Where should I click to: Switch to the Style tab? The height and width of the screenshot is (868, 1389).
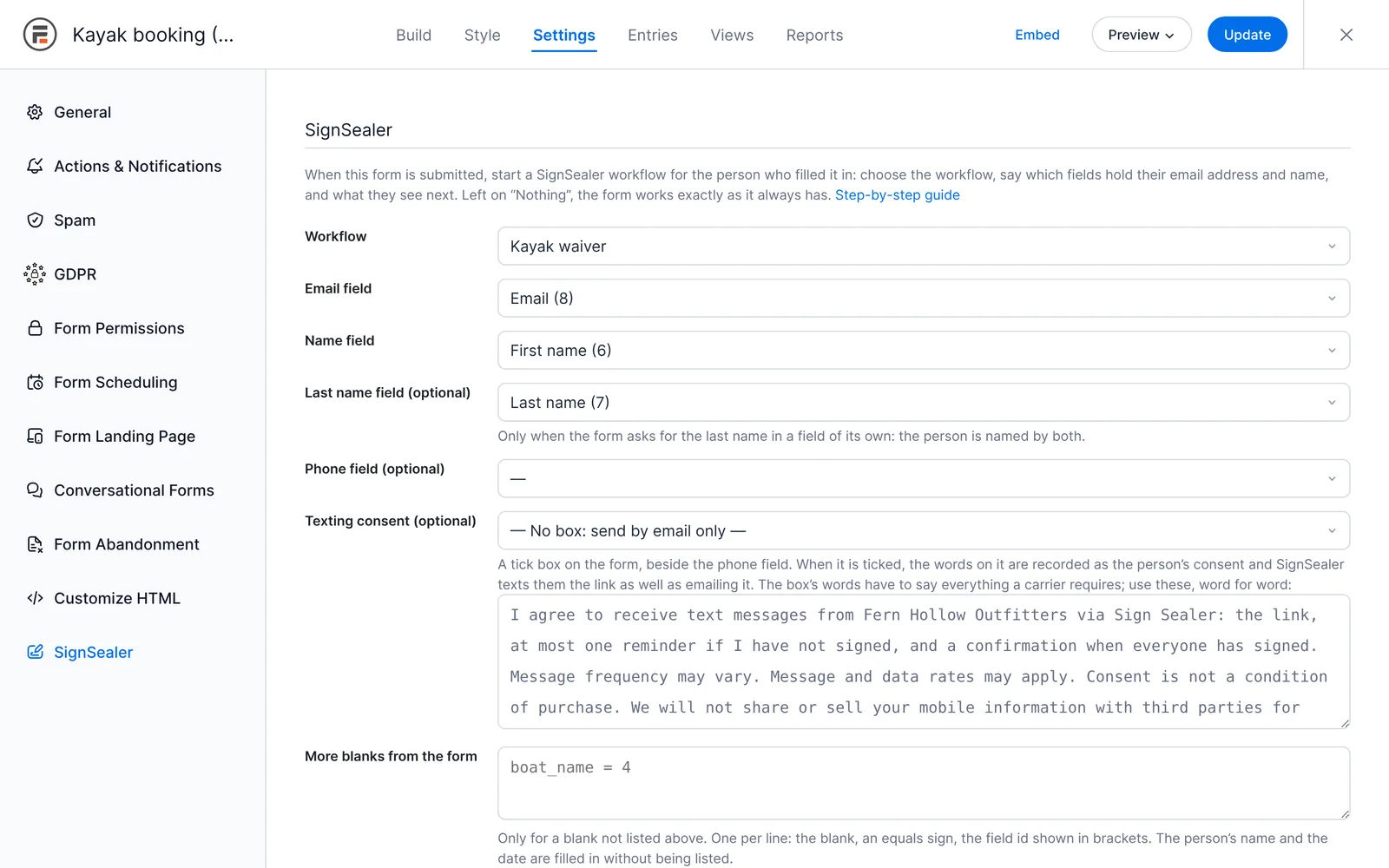[483, 35]
